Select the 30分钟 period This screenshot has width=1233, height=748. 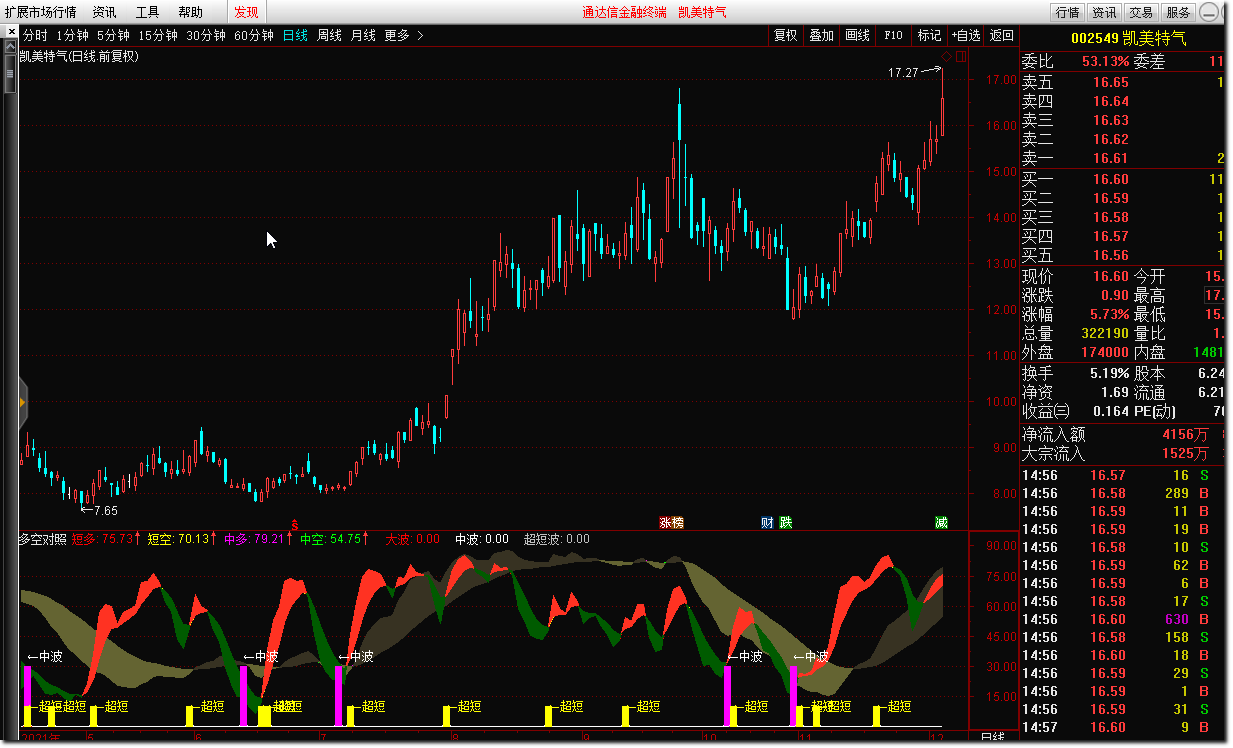[206, 35]
